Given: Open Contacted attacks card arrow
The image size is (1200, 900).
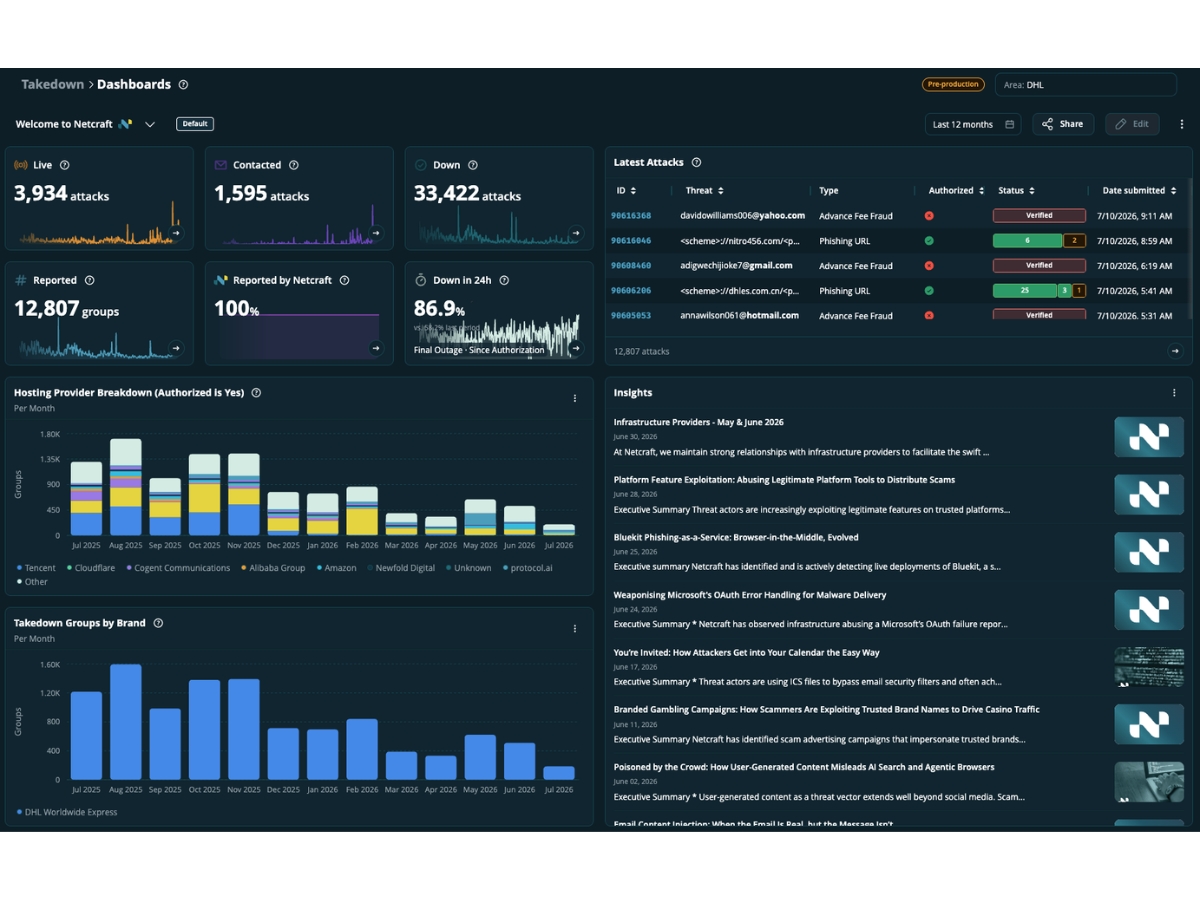Looking at the screenshot, I should 376,233.
